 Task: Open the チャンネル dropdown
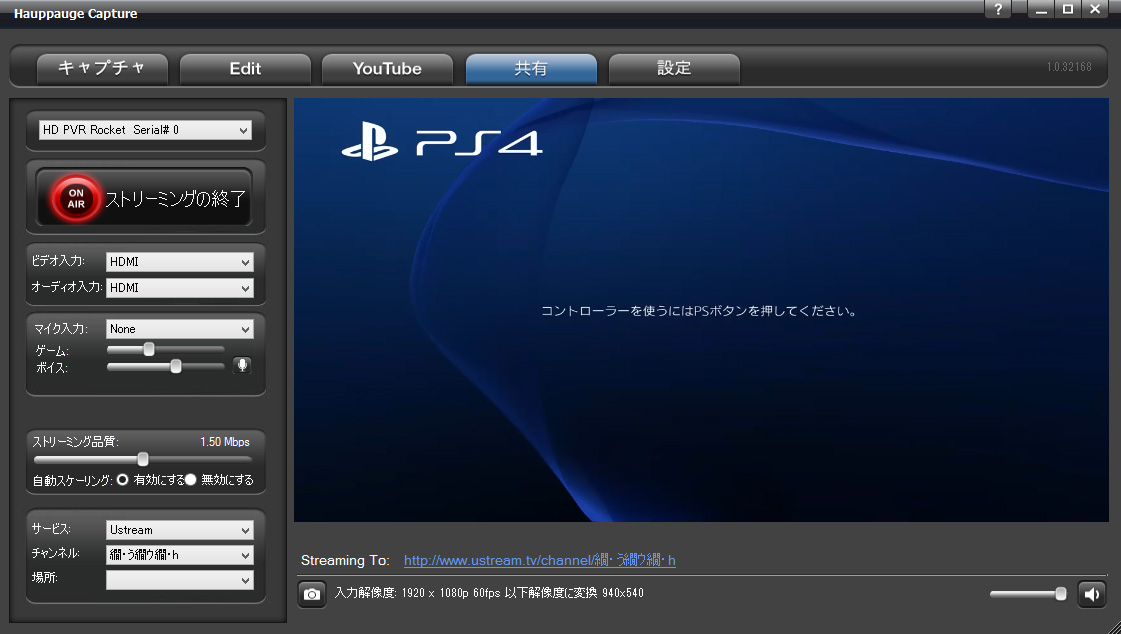click(x=179, y=555)
